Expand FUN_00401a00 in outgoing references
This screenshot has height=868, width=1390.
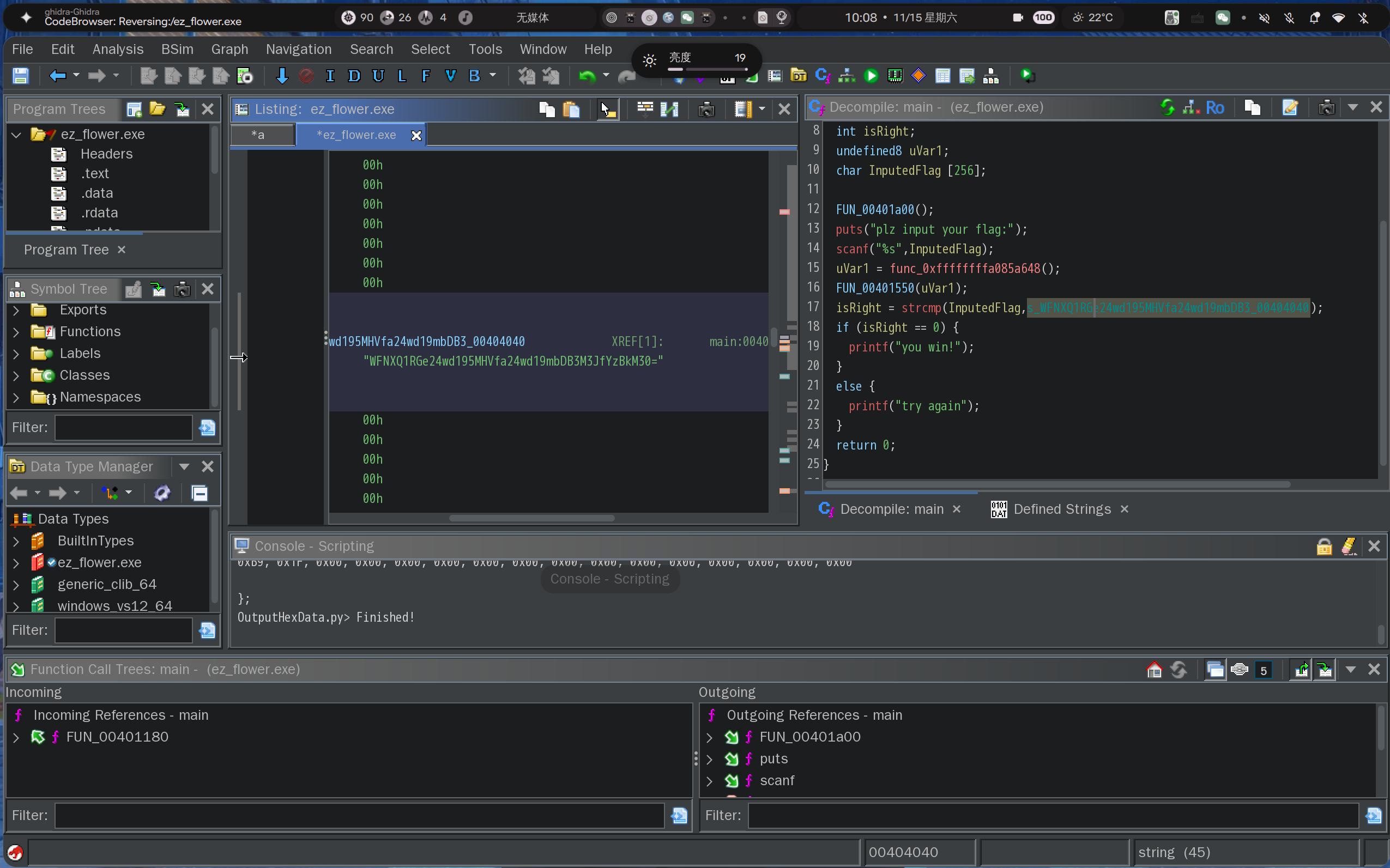coord(709,737)
